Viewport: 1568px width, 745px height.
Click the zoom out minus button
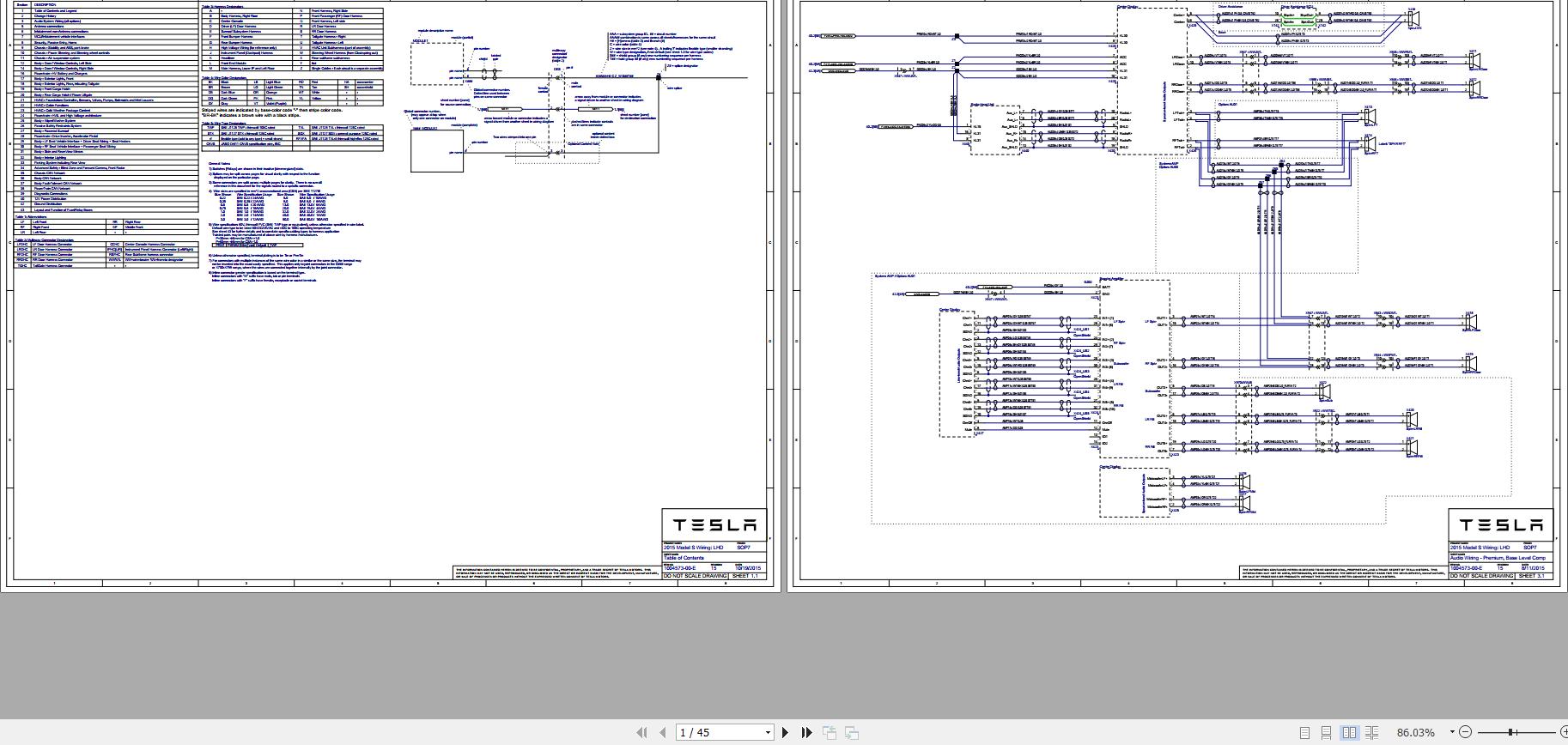click(1466, 732)
